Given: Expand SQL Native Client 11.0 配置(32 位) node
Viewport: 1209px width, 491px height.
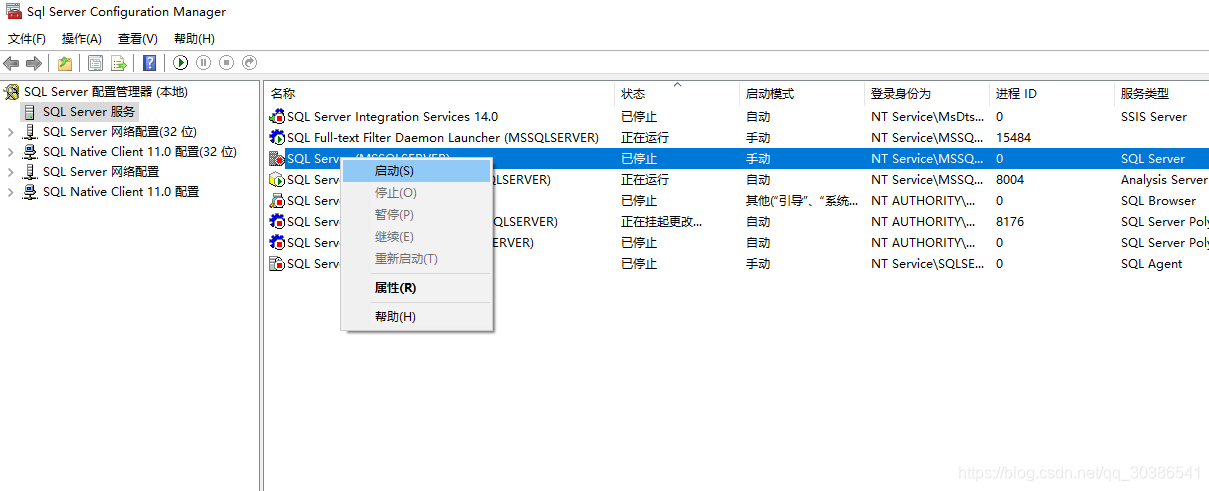Looking at the screenshot, I should coord(10,152).
